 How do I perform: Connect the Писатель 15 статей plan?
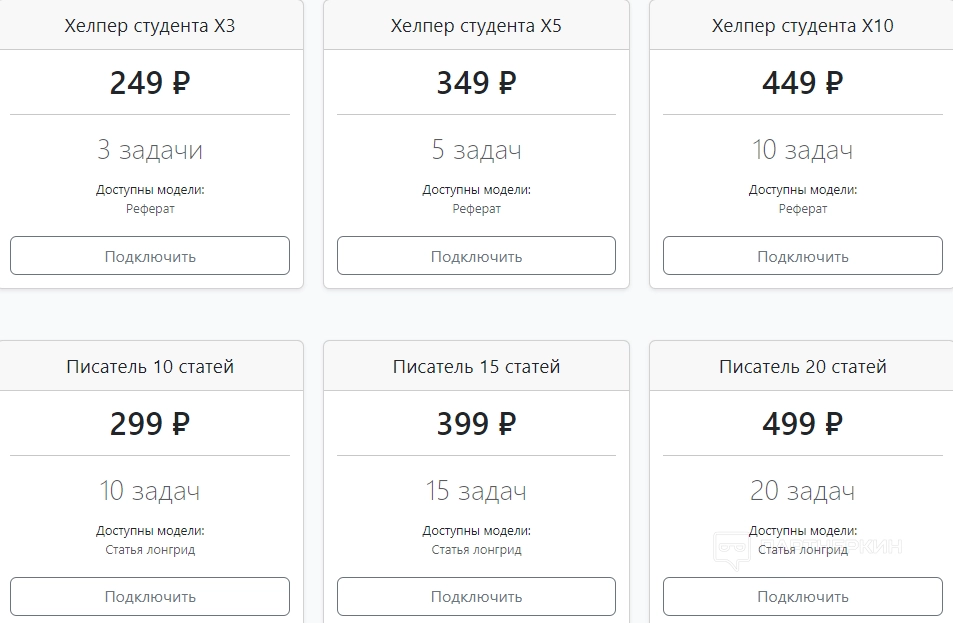pos(476,597)
